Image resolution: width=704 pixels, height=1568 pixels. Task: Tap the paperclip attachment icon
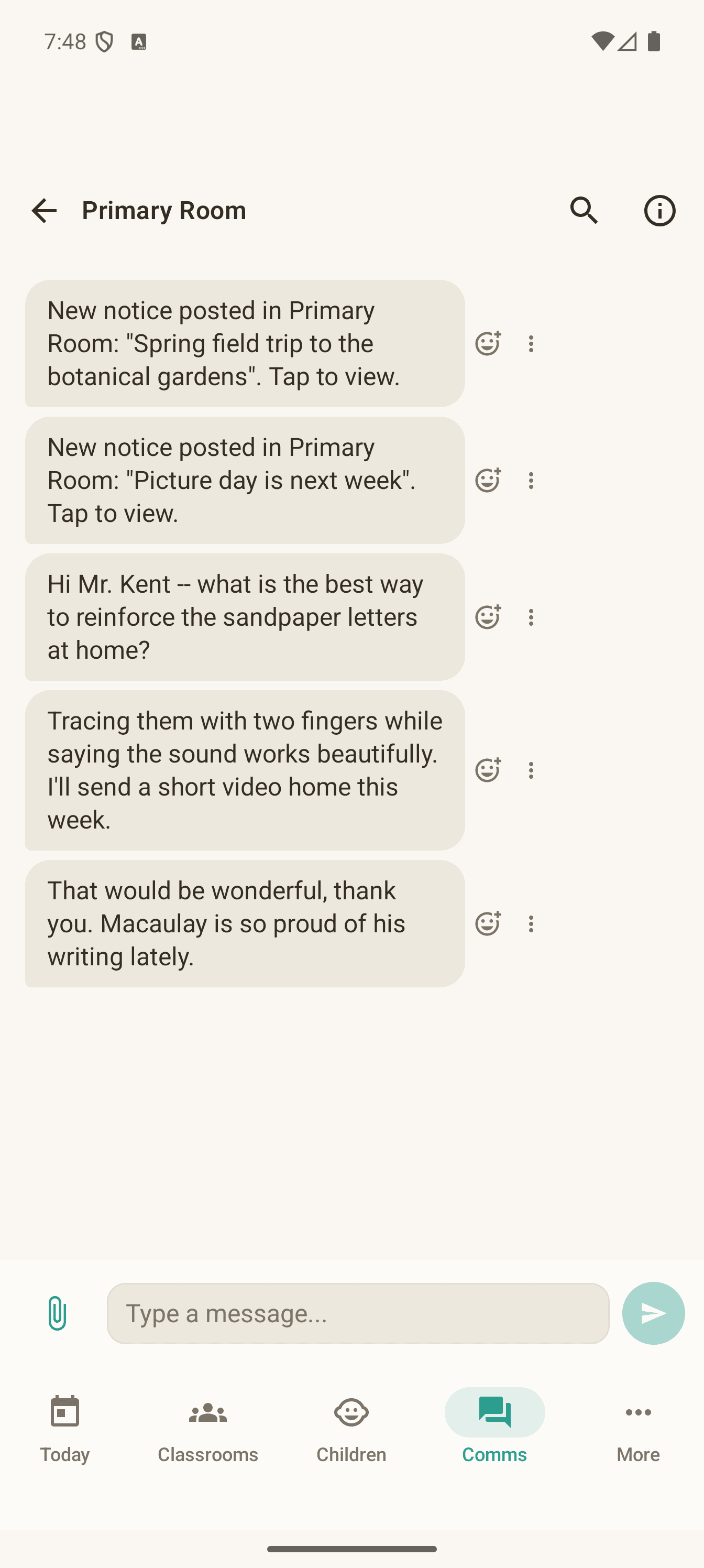pos(57,1313)
